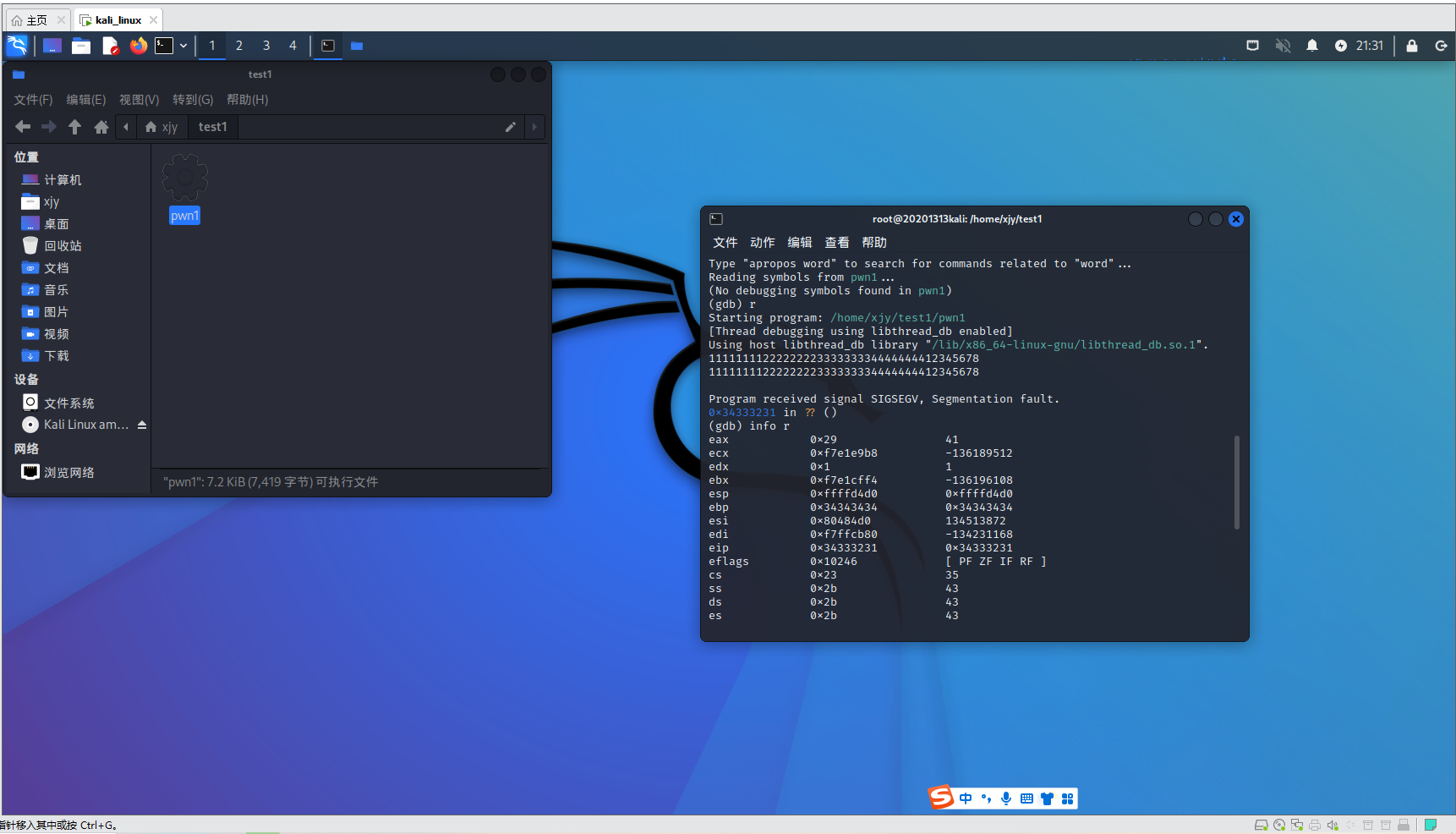Open the Kali applications menu
Image resolution: width=1456 pixels, height=834 pixels.
tap(17, 46)
